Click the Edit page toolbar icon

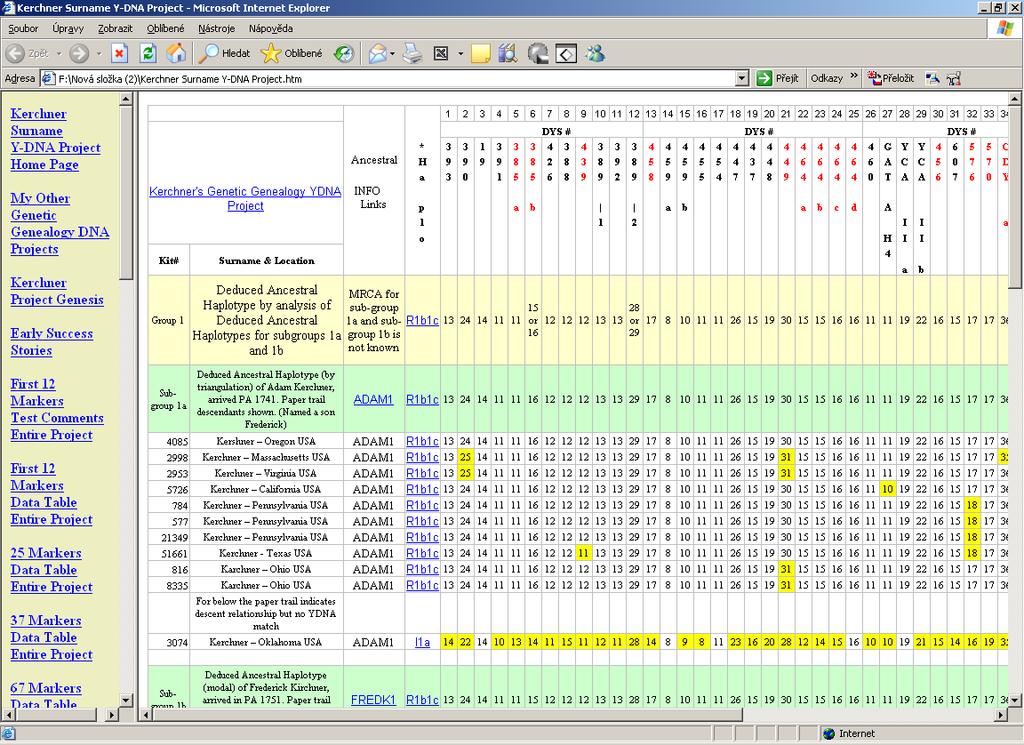click(x=441, y=54)
